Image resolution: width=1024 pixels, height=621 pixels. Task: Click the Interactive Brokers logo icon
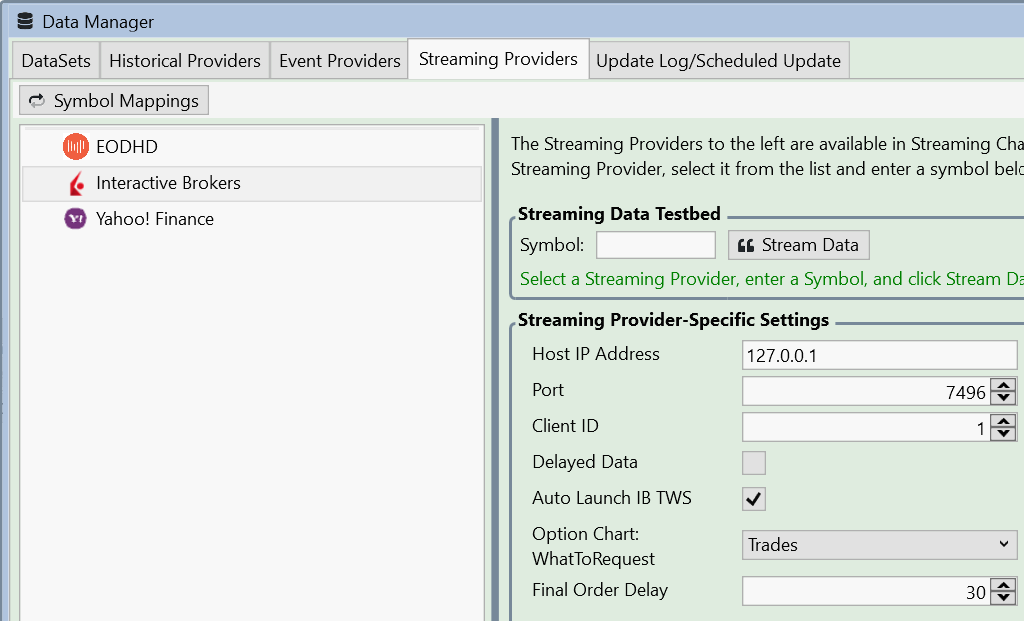76,183
